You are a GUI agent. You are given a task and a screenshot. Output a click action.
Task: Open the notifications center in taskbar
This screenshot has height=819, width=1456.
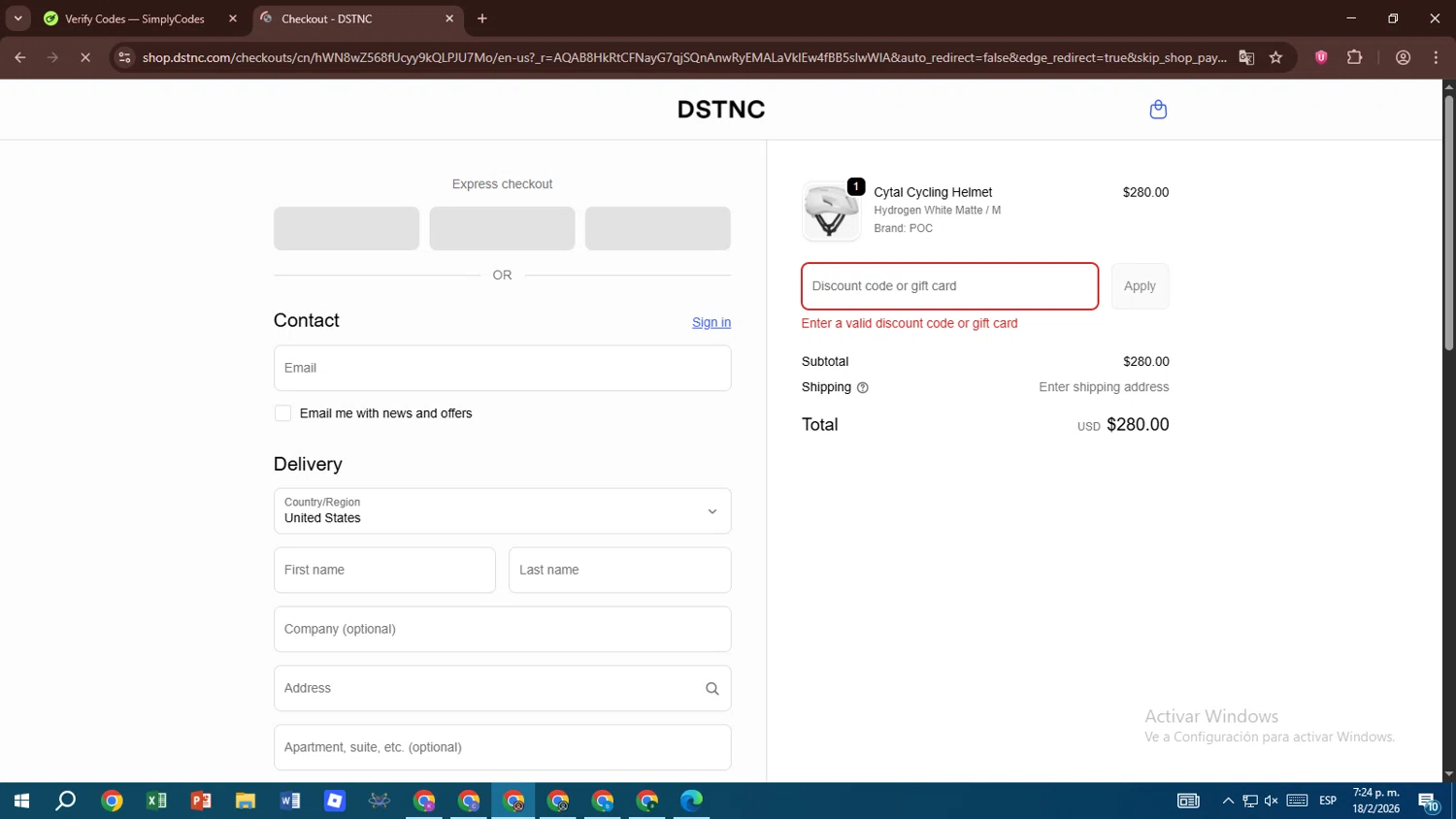click(1428, 801)
